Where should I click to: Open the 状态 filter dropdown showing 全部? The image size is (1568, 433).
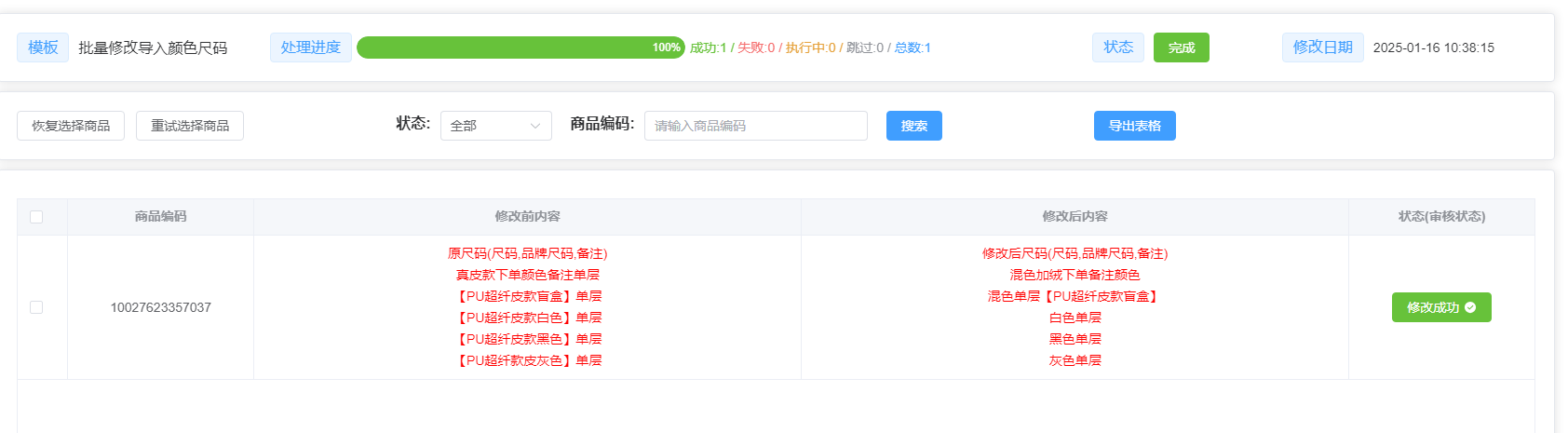494,126
